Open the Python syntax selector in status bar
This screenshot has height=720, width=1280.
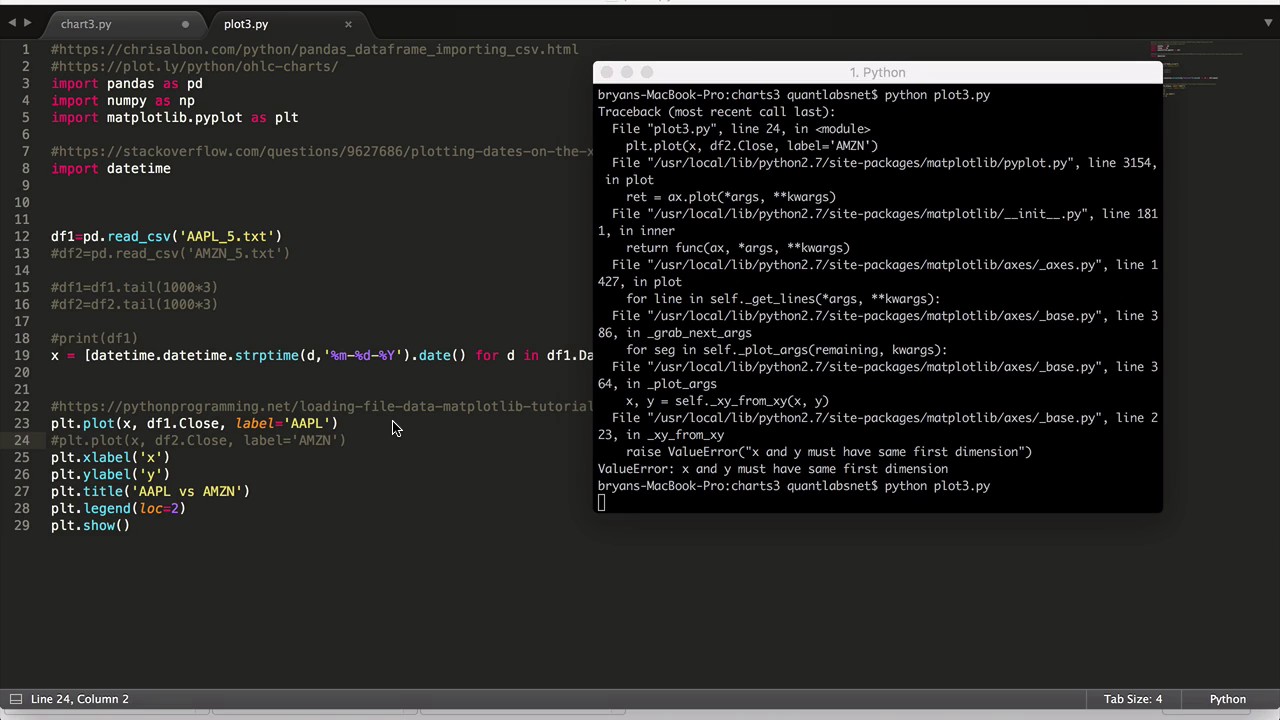1228,699
